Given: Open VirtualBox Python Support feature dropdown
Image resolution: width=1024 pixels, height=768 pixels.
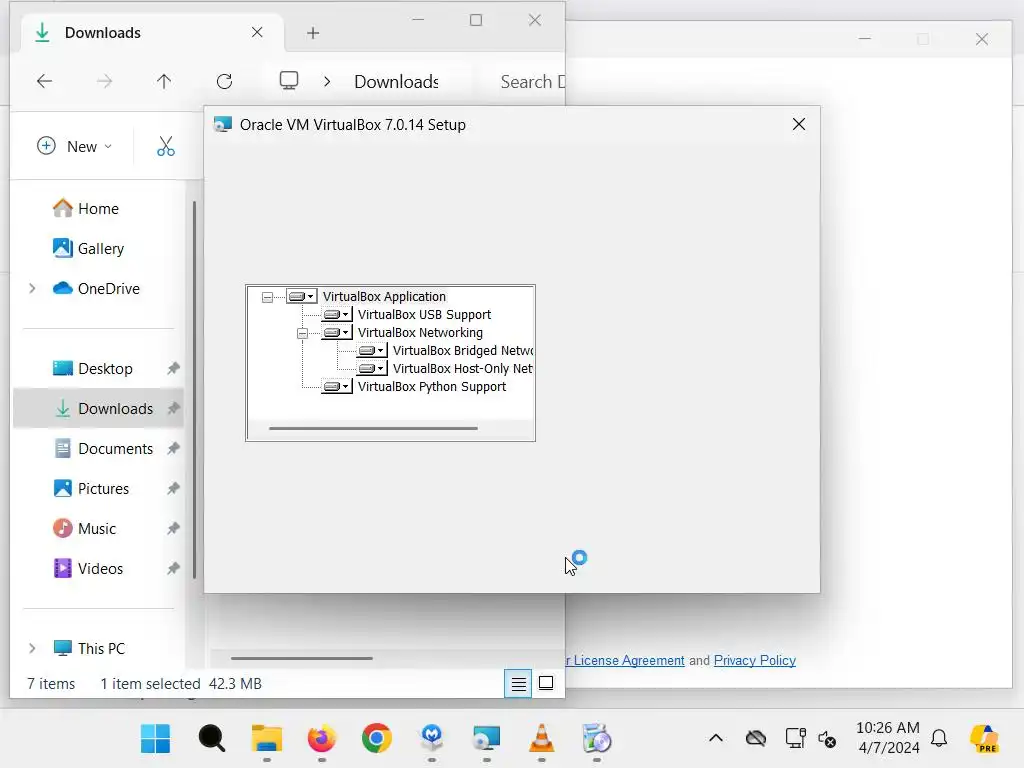Looking at the screenshot, I should tap(336, 387).
